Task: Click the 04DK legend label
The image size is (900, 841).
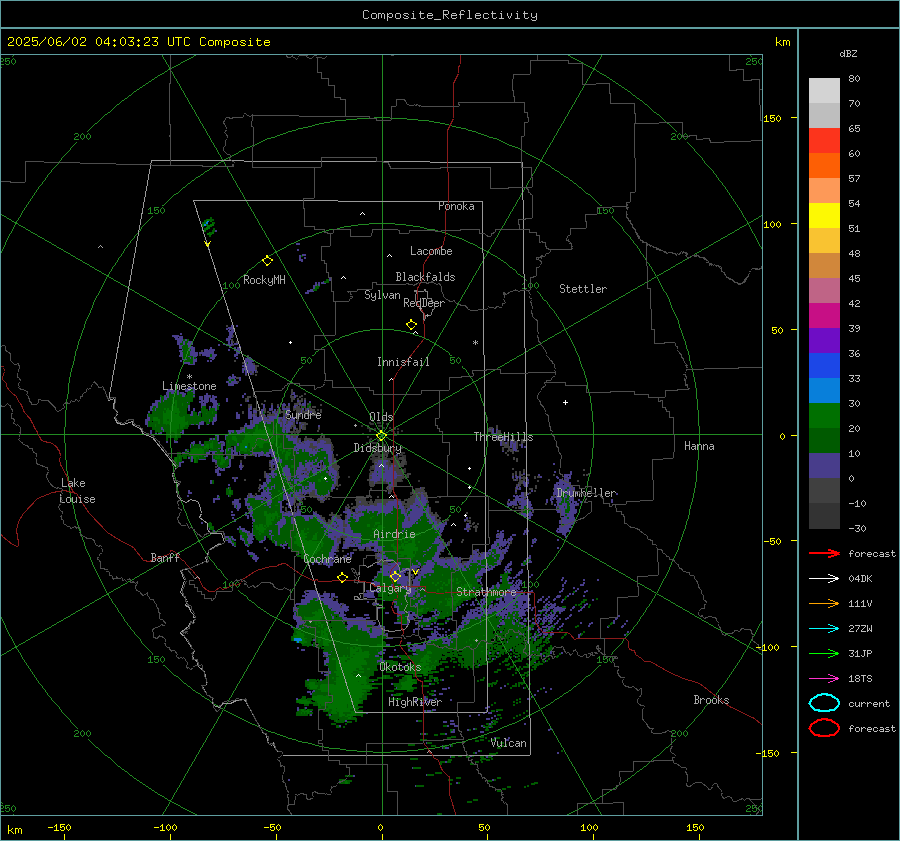Action: [x=860, y=579]
